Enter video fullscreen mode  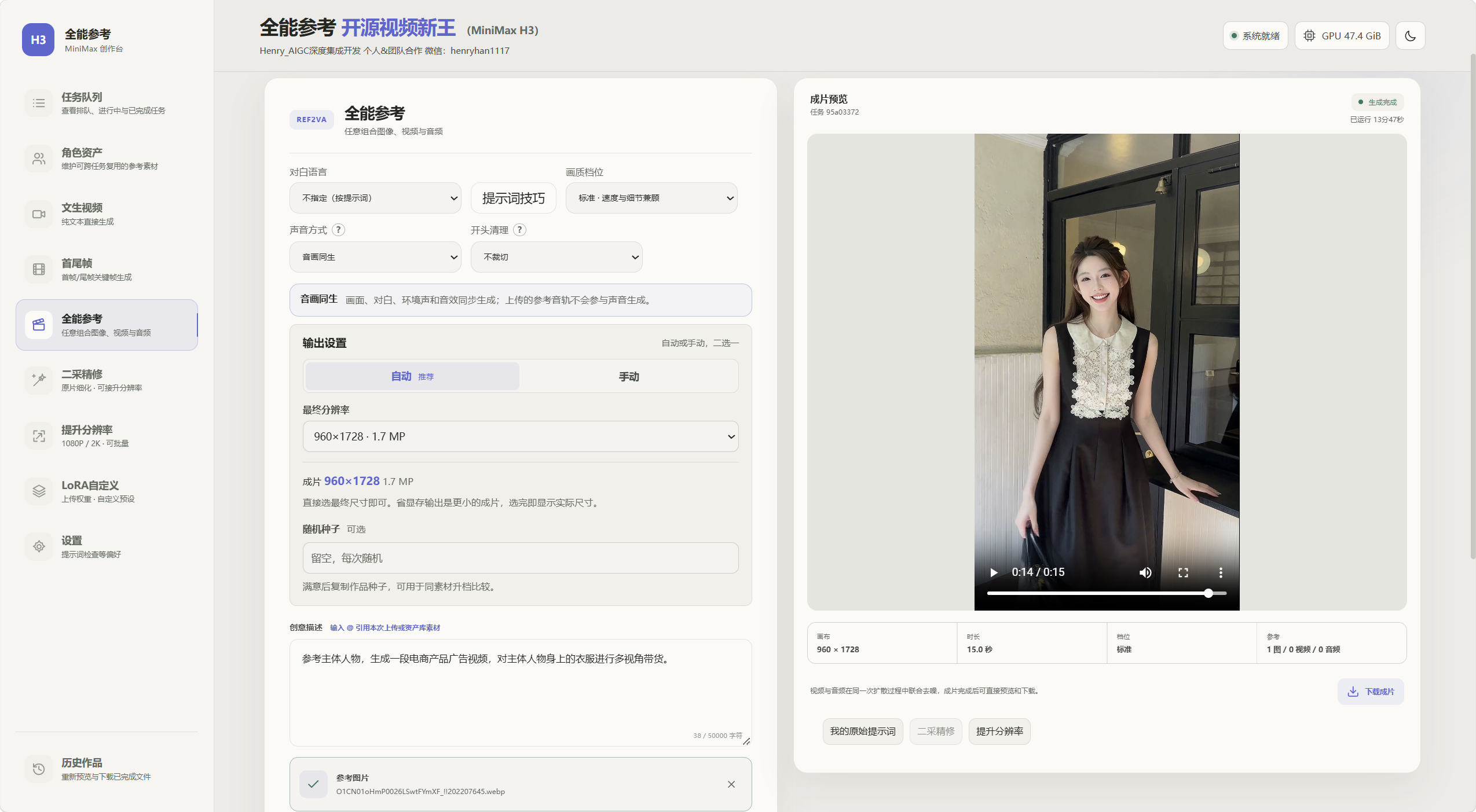point(1183,572)
